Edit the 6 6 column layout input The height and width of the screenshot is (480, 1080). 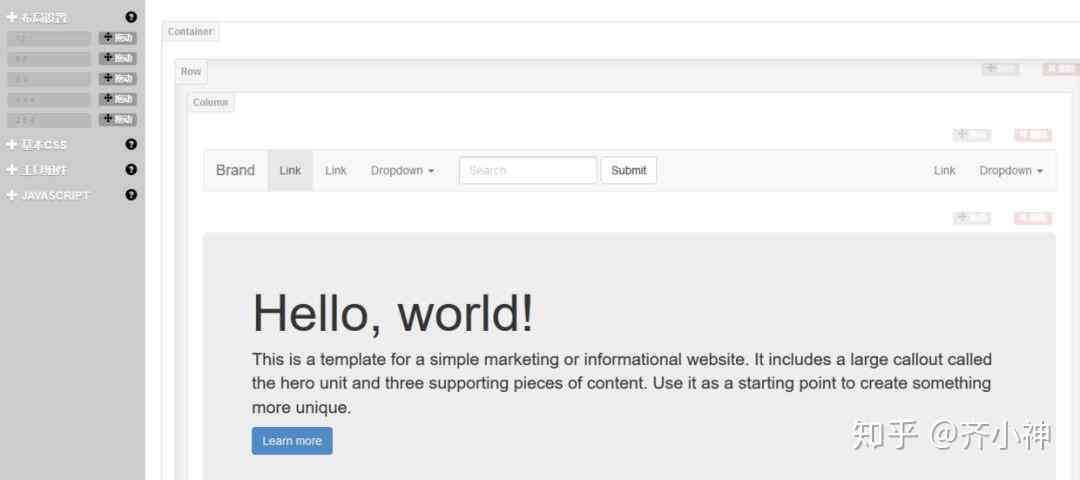click(49, 59)
